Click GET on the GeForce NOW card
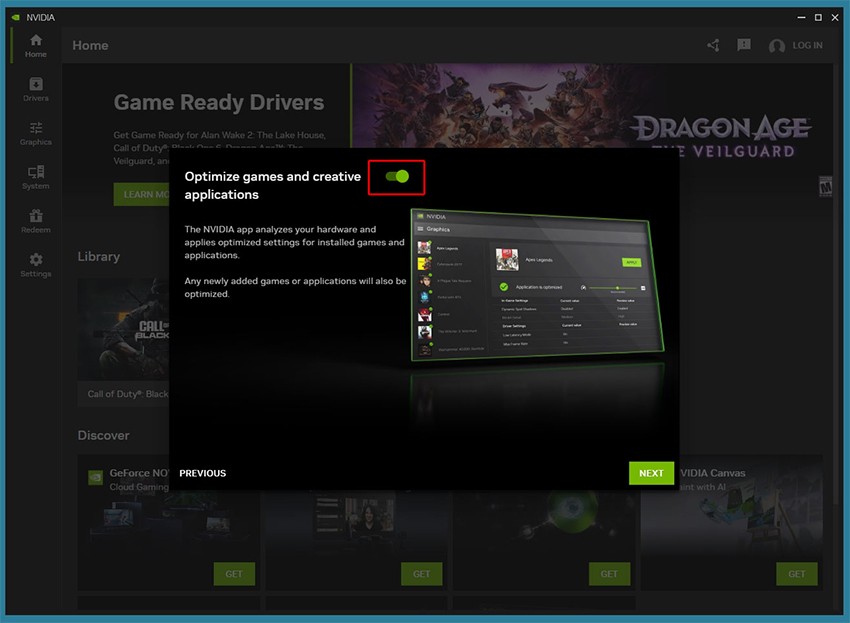 pos(234,574)
